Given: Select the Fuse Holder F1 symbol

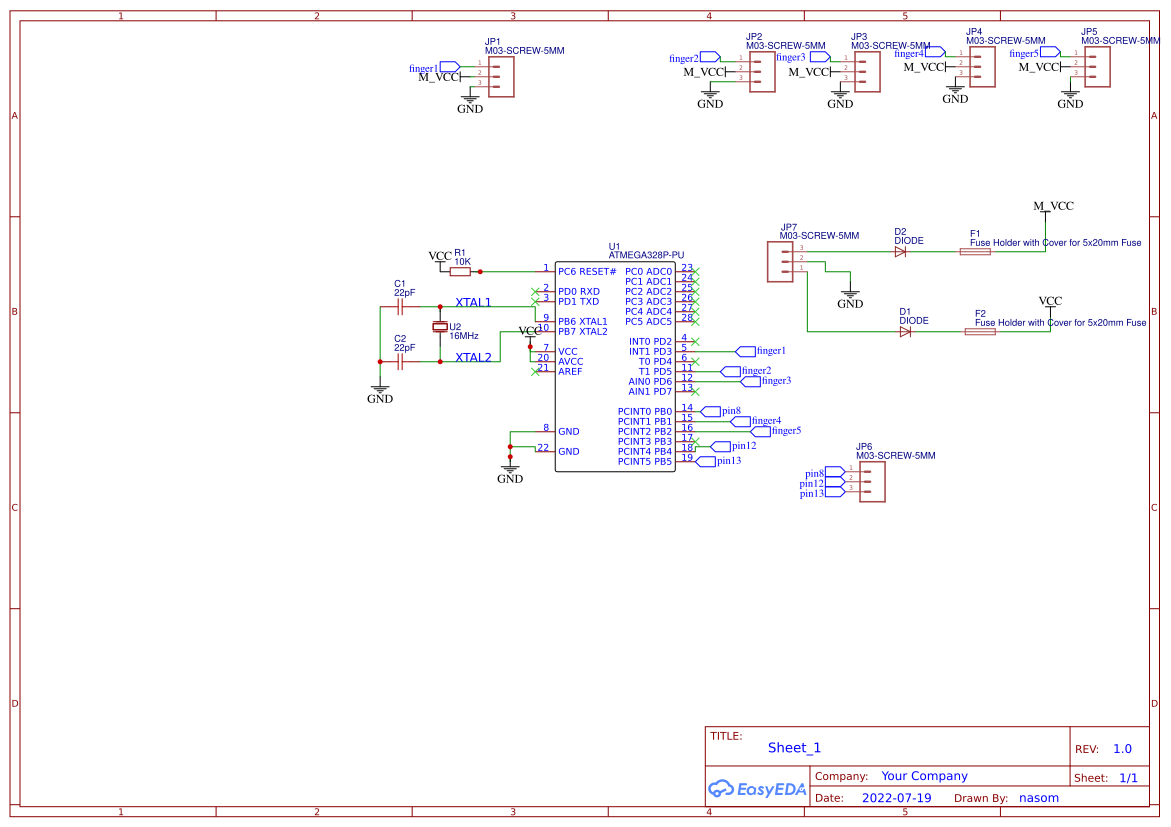Looking at the screenshot, I should 975,253.
